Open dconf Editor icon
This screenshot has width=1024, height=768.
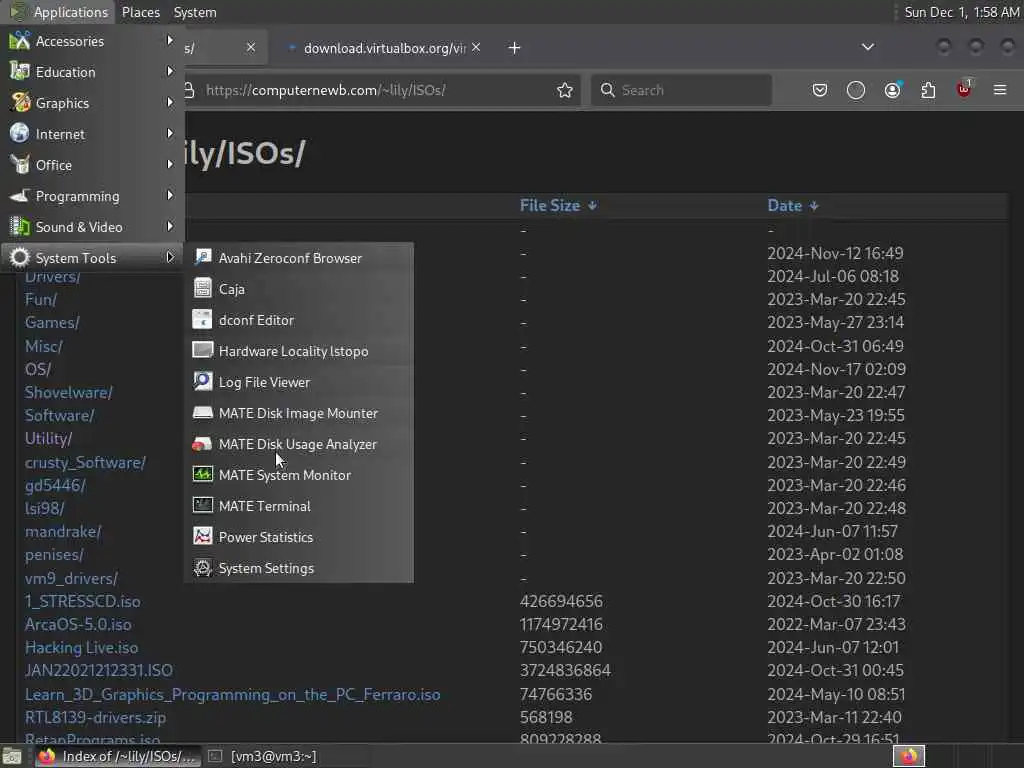[x=202, y=319]
